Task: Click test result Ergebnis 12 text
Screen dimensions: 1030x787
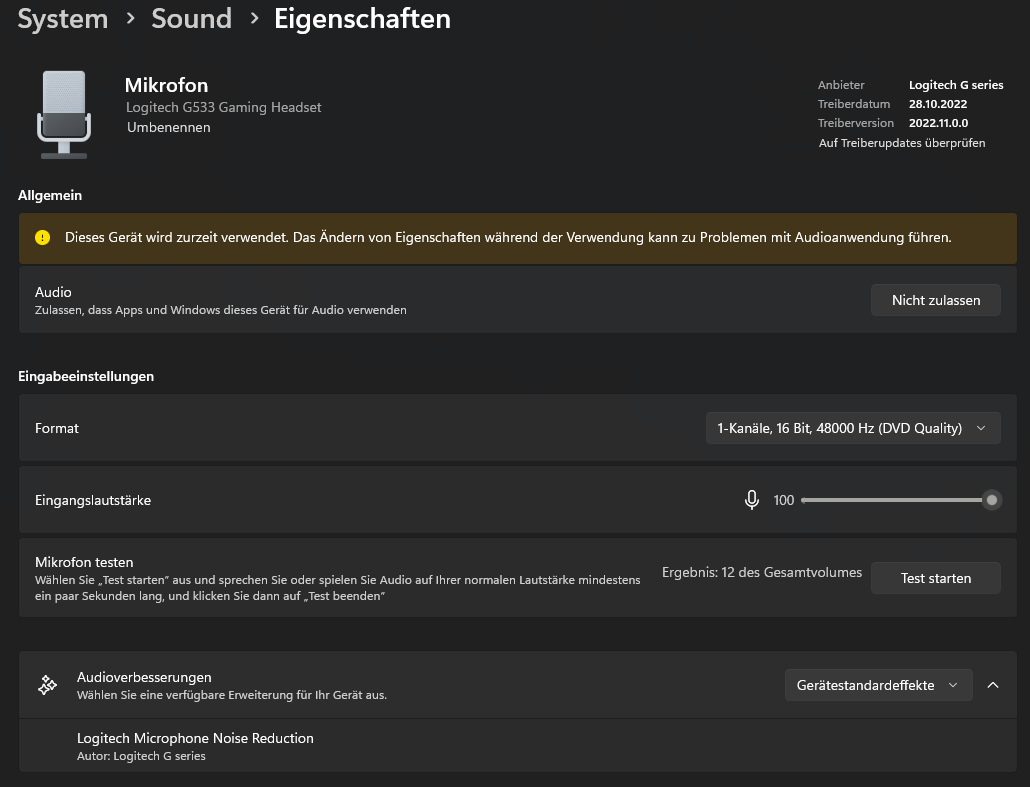Action: click(761, 572)
